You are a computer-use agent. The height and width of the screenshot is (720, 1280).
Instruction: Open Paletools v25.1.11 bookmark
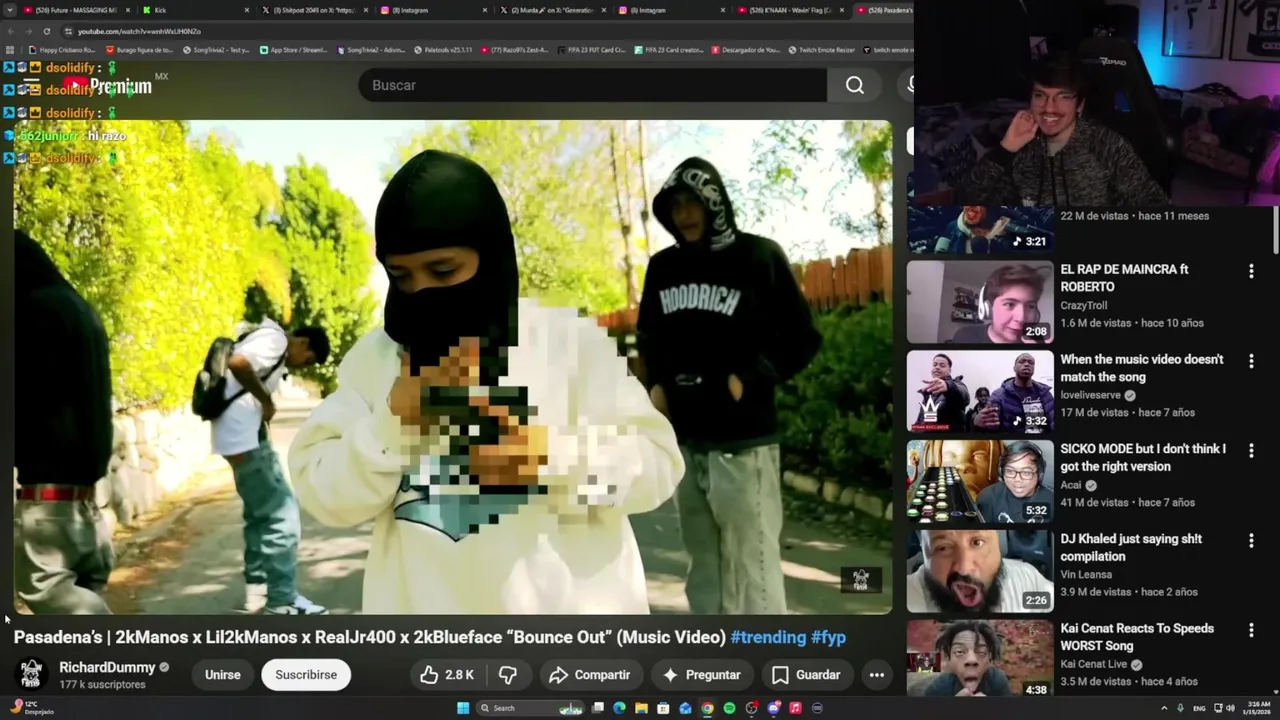coord(442,49)
